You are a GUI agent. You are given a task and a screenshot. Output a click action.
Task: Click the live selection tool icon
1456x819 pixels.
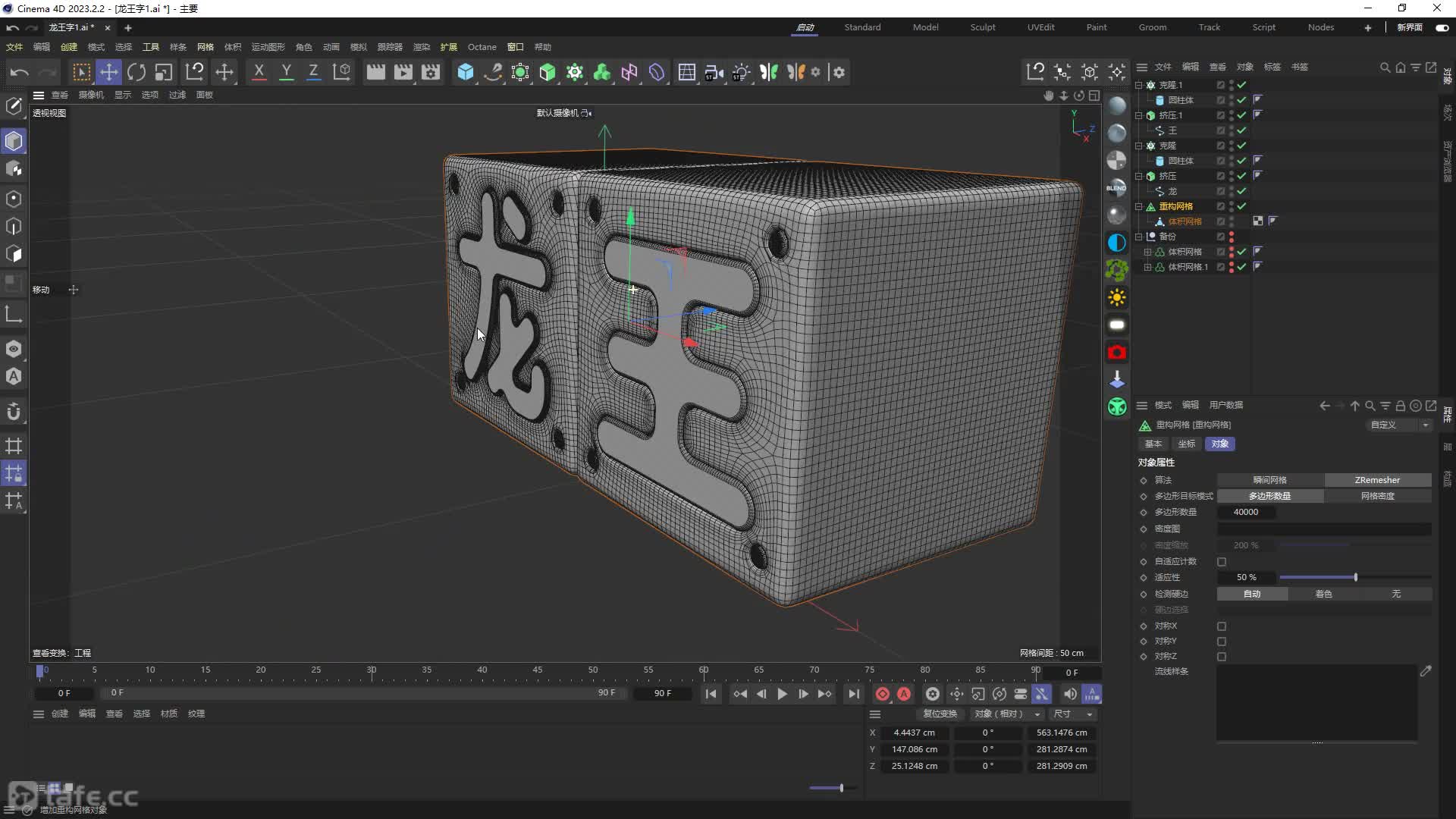[81, 72]
